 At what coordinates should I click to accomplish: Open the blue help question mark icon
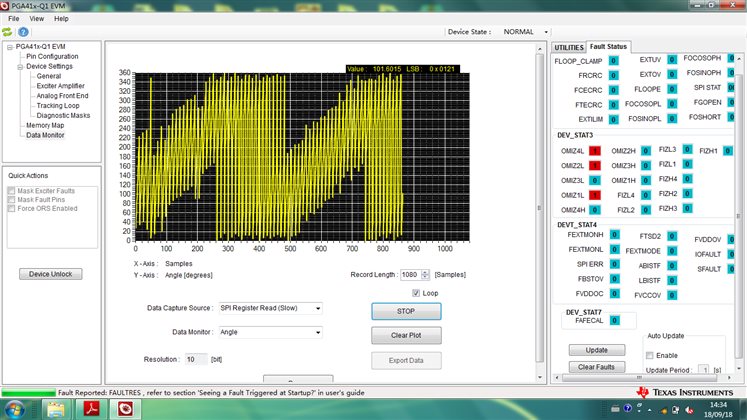point(23,32)
